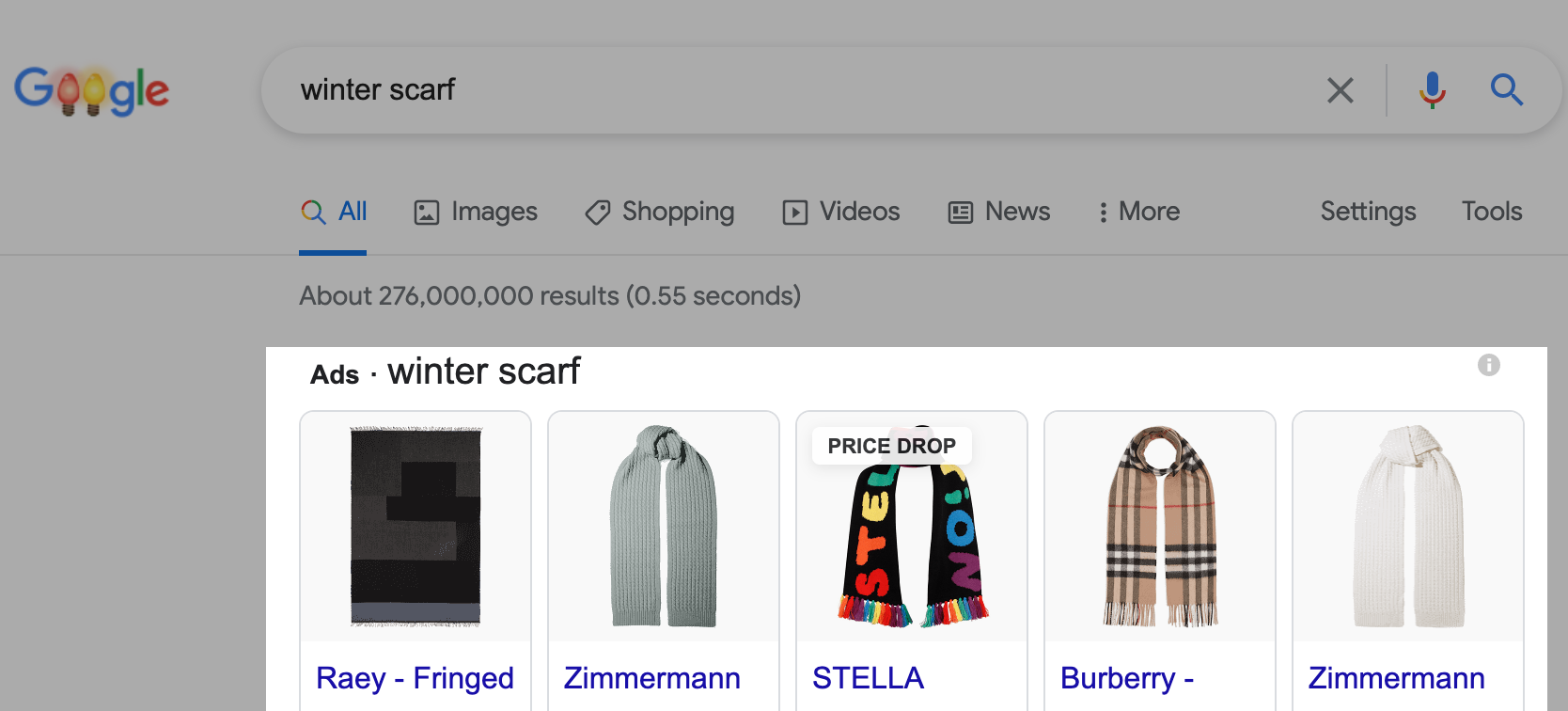View the white Zimmermann scarf image
The width and height of the screenshot is (1568, 711).
click(1407, 527)
